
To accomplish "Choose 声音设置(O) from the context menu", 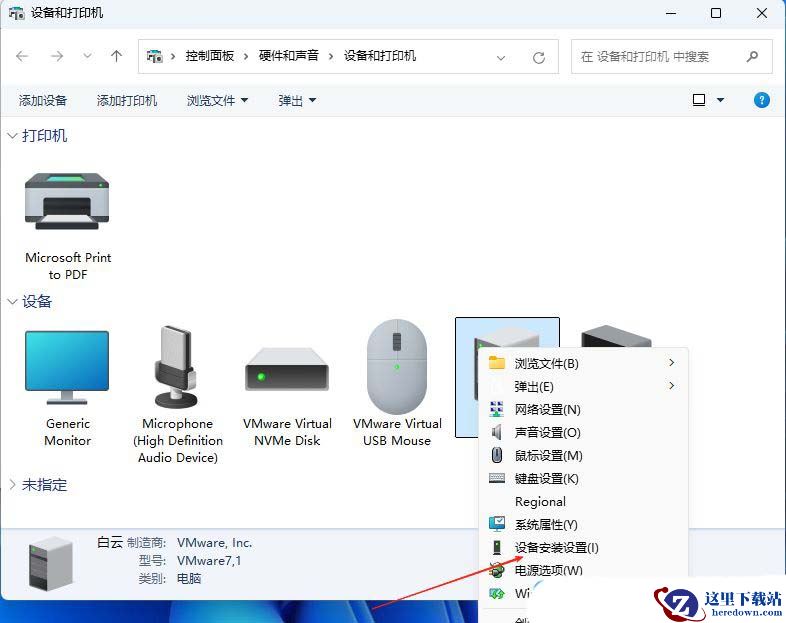I will (x=583, y=433).
